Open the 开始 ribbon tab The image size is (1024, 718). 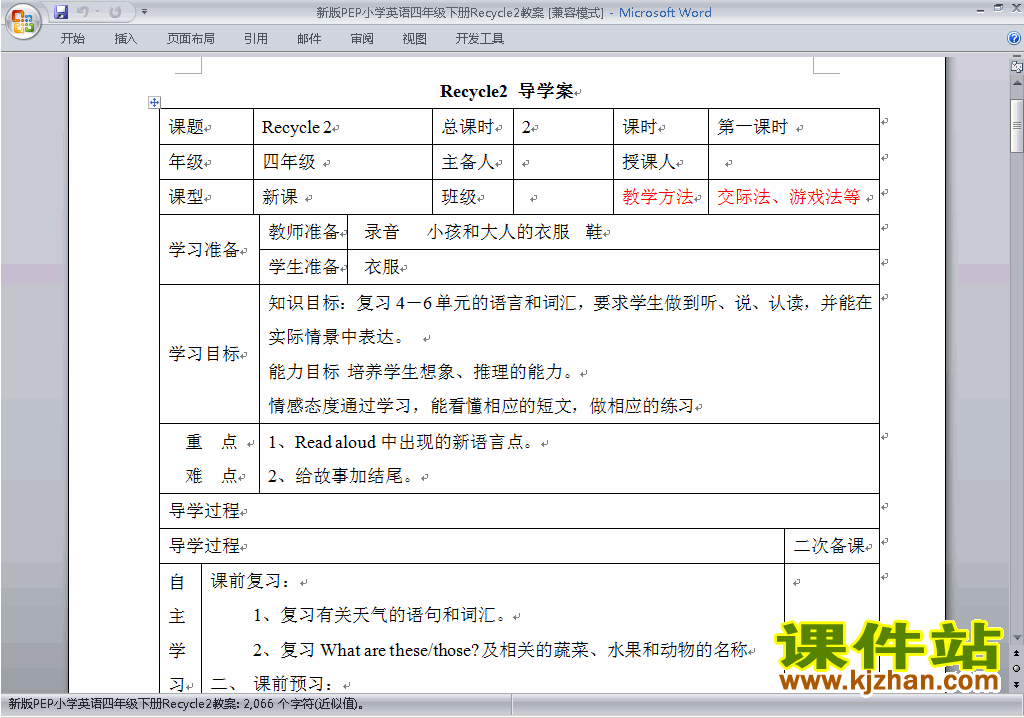click(x=72, y=39)
